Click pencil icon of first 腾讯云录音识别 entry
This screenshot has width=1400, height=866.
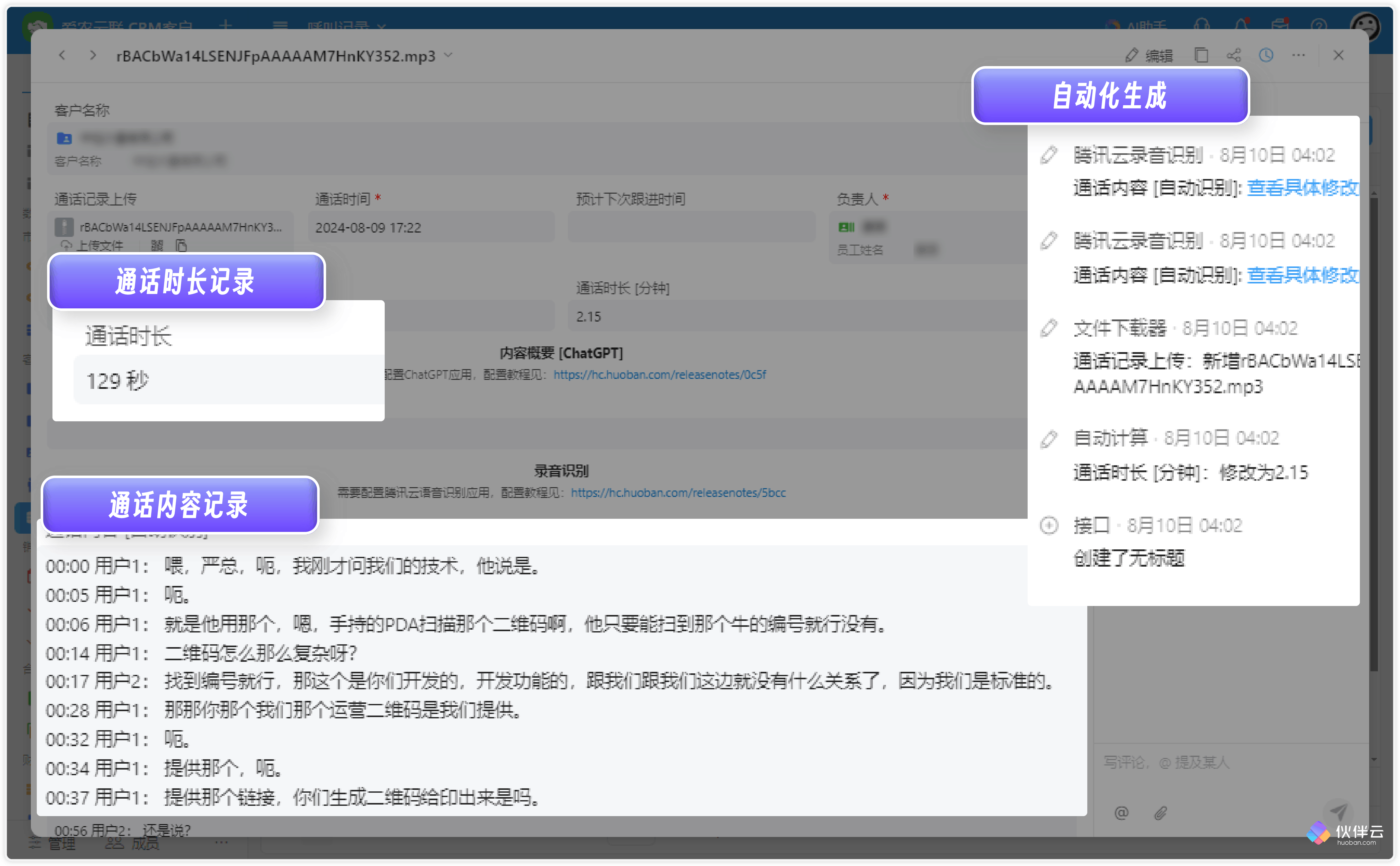click(1048, 155)
